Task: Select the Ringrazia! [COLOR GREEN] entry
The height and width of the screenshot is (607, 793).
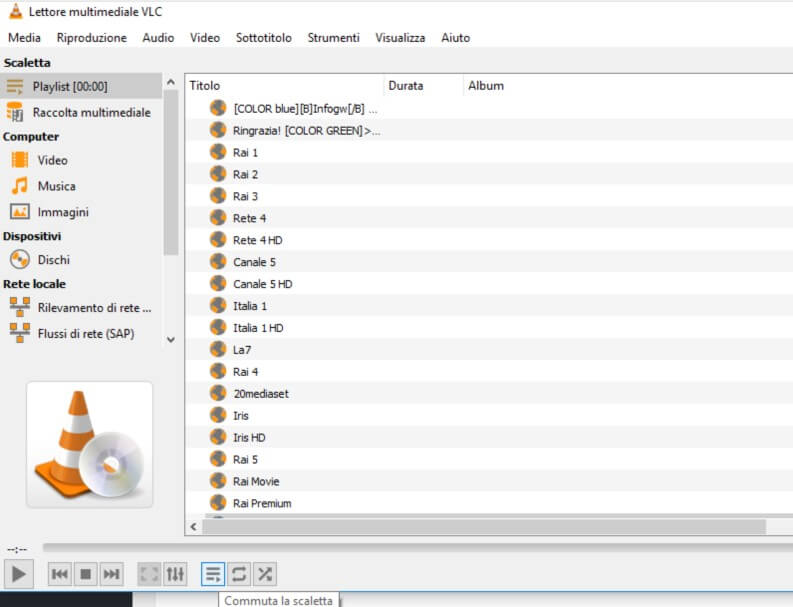Action: point(490,131)
